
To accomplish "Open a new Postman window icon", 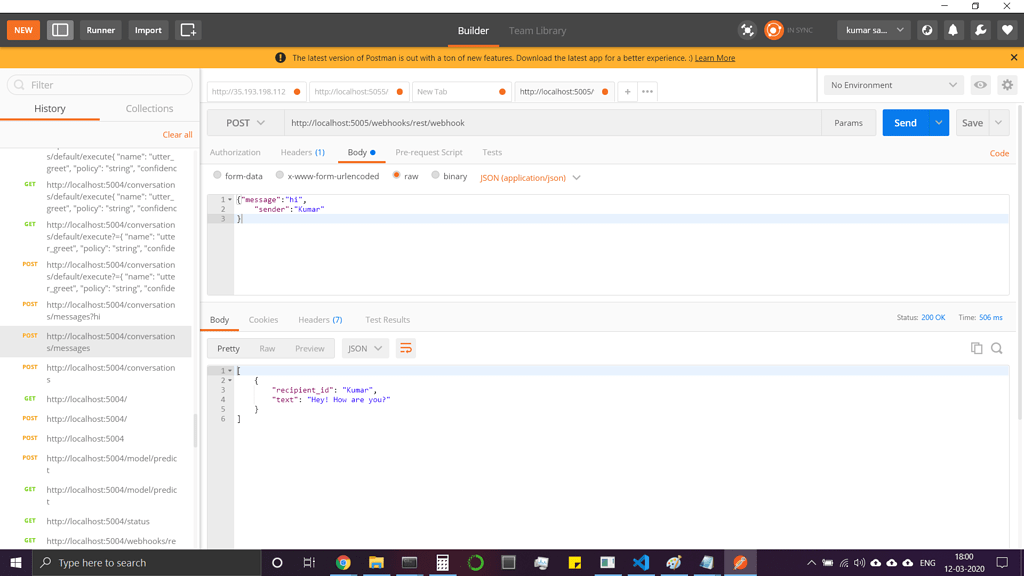I will tap(186, 30).
